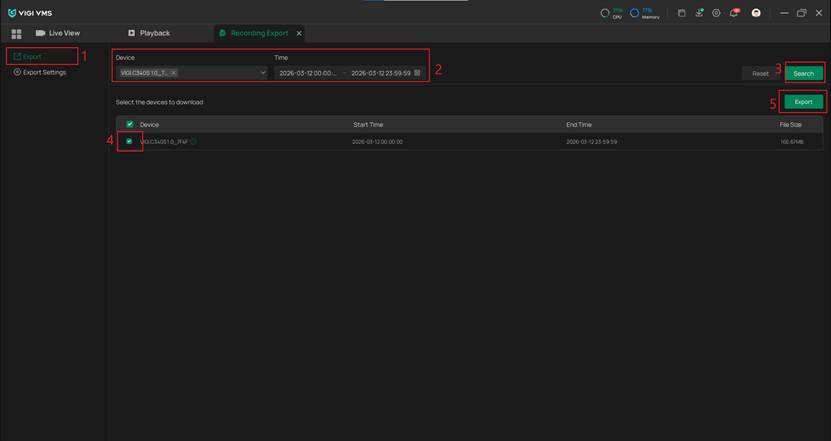Screen dimensions: 831x441
Task: Click the CPU usage indicator
Action: click(x=610, y=13)
